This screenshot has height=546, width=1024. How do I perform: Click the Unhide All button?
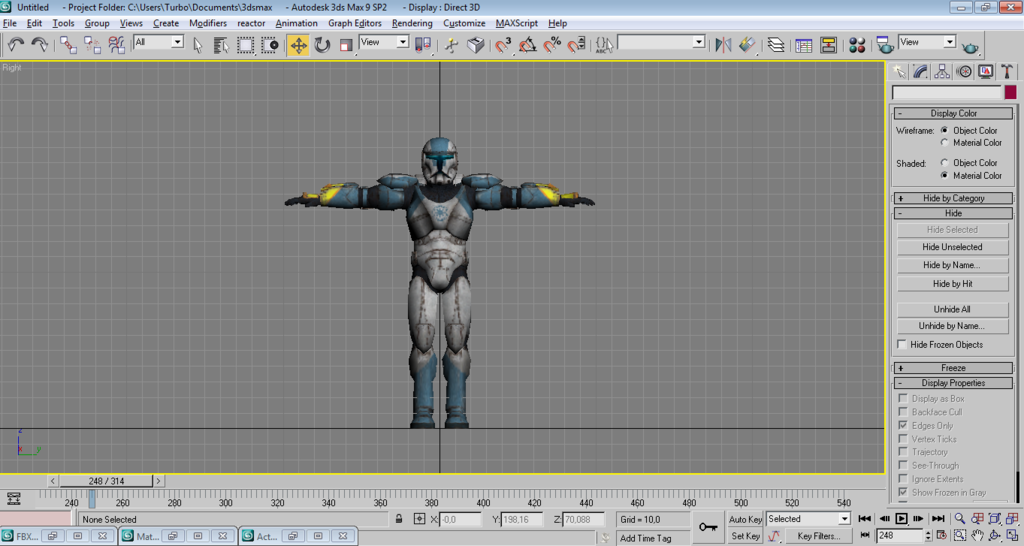[x=952, y=309]
